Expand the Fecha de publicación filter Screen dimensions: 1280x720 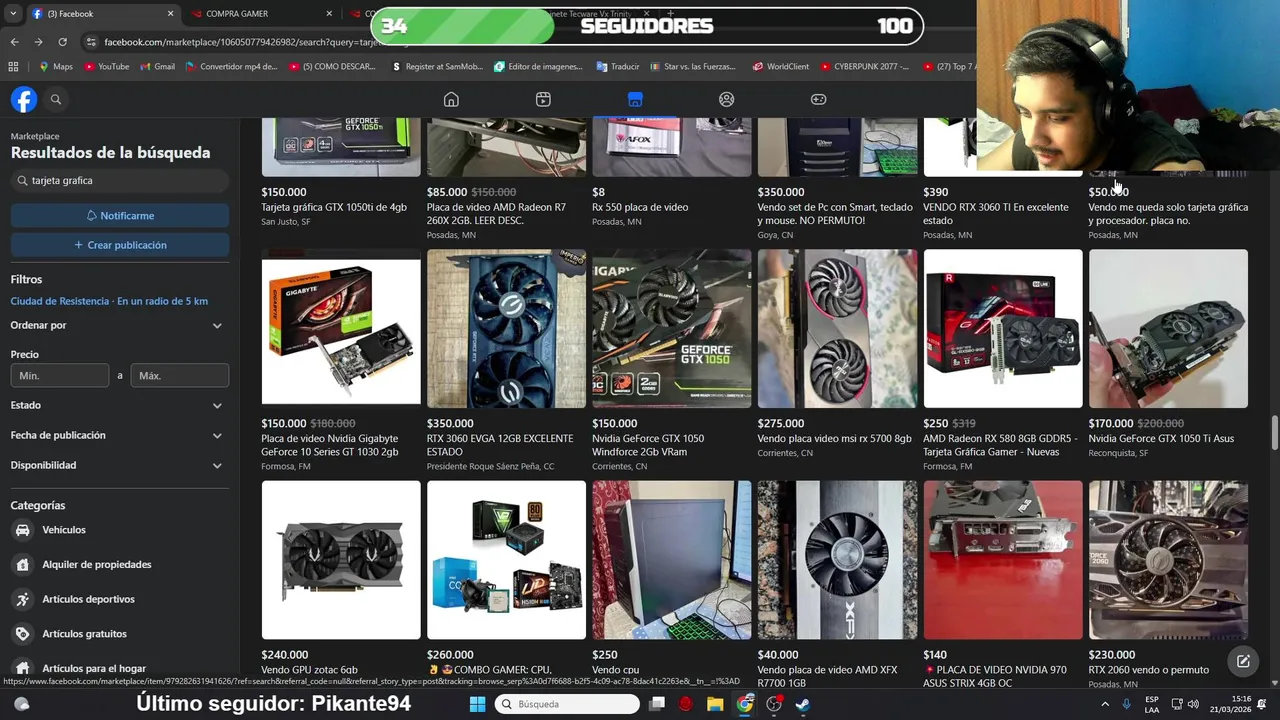[120, 435]
